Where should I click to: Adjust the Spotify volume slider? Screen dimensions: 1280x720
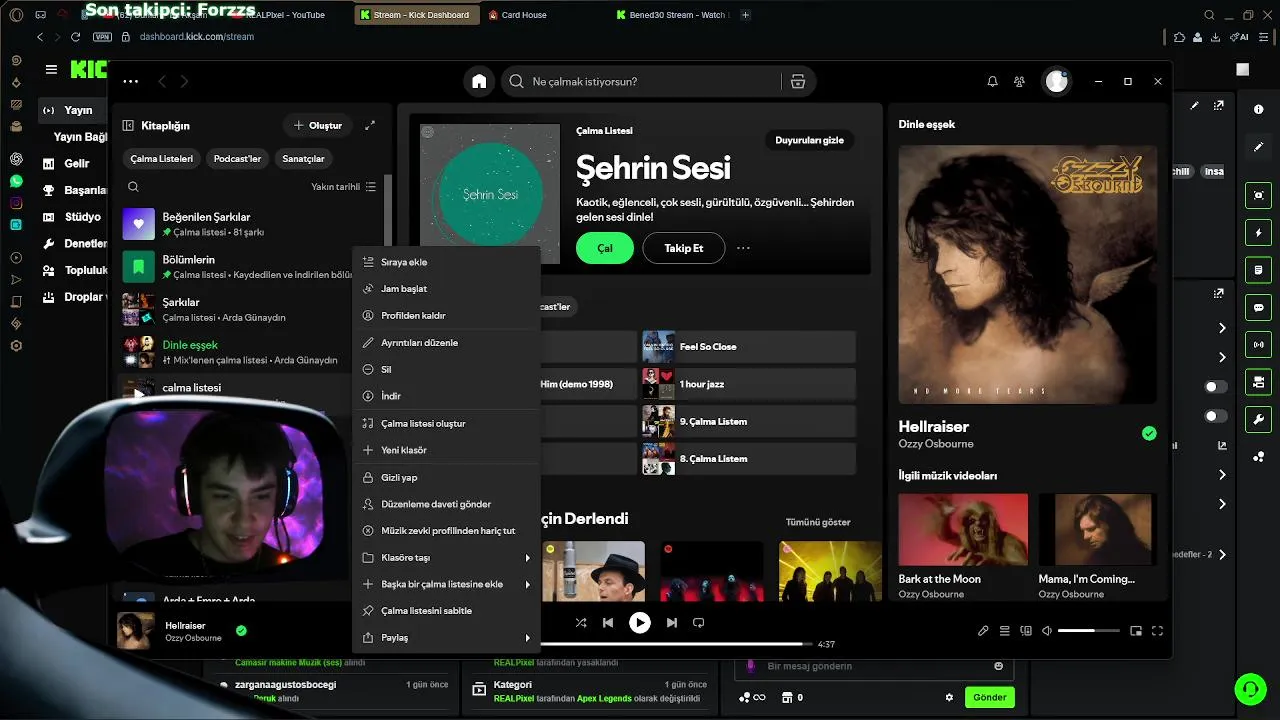[x=1089, y=631]
